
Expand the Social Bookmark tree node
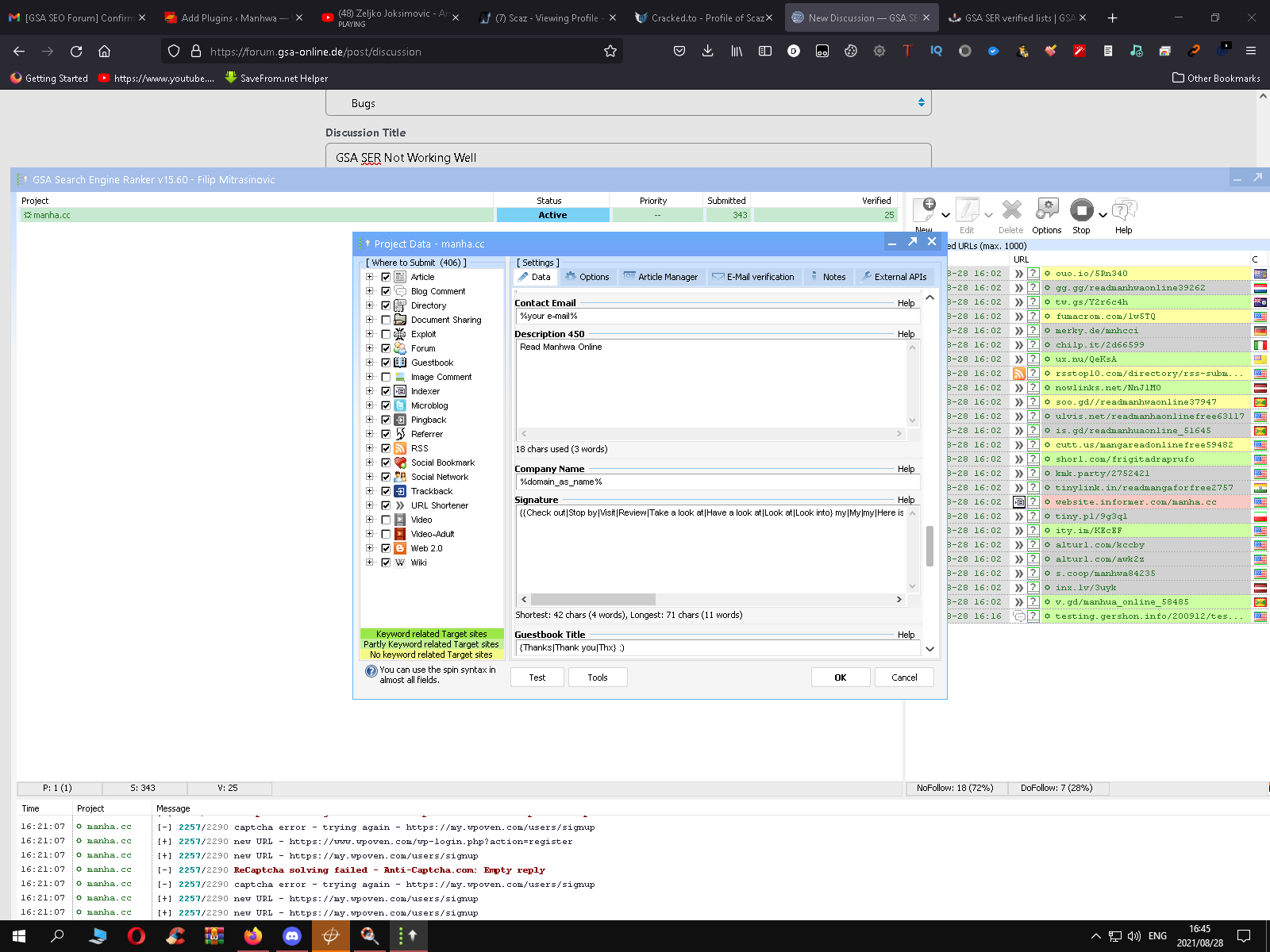point(369,463)
